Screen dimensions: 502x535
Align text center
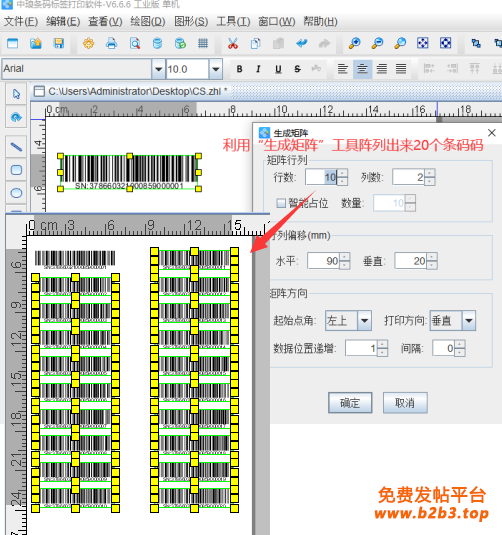362,69
